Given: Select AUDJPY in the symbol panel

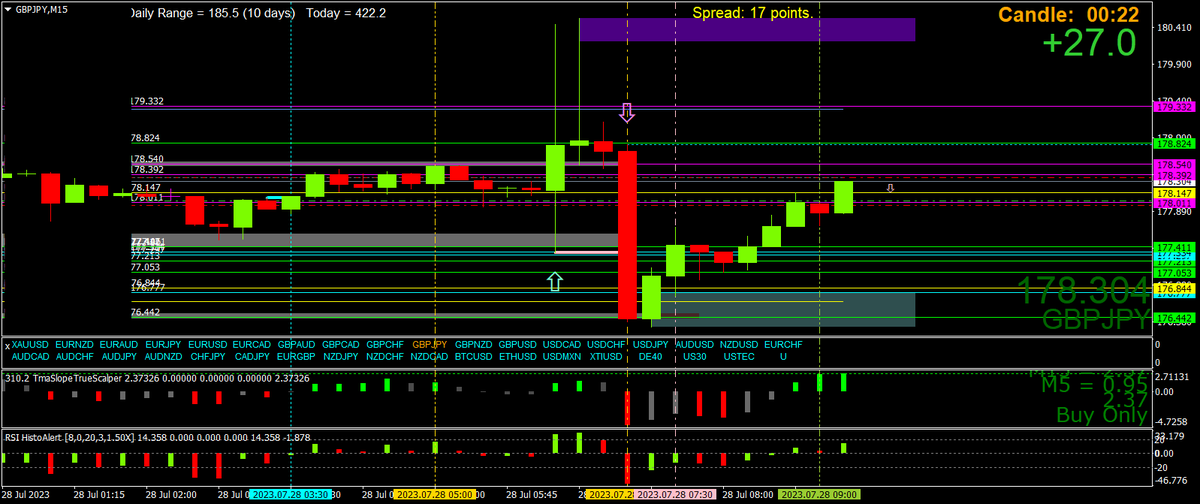Looking at the screenshot, I should coord(120,356).
